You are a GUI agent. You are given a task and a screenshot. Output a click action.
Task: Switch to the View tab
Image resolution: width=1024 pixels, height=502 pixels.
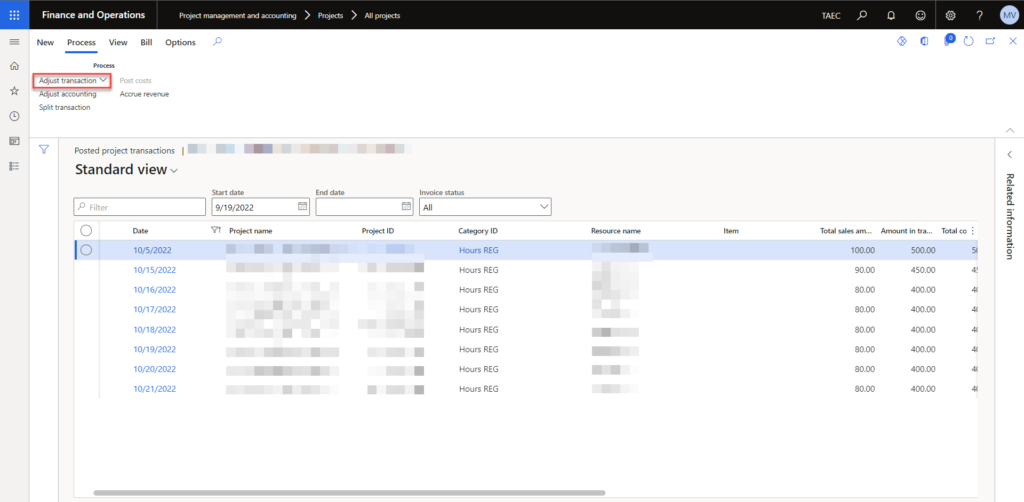click(x=118, y=42)
